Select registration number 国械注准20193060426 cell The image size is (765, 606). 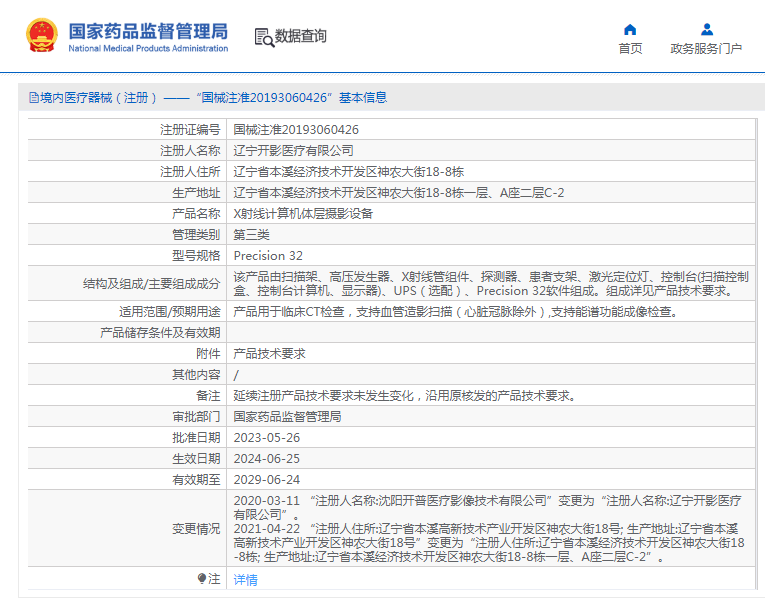click(x=296, y=130)
